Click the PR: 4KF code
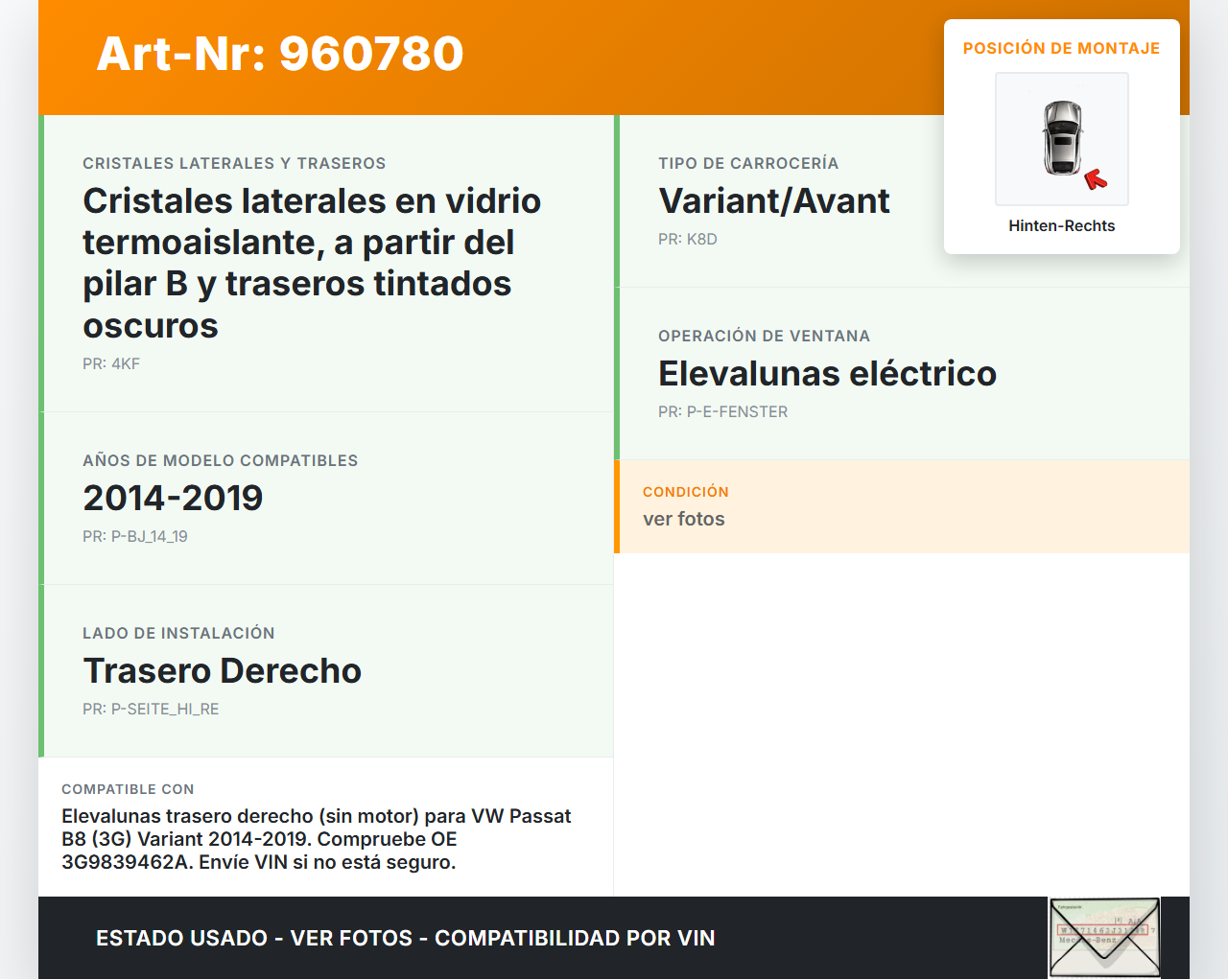This screenshot has width=1228, height=980. coord(111,363)
